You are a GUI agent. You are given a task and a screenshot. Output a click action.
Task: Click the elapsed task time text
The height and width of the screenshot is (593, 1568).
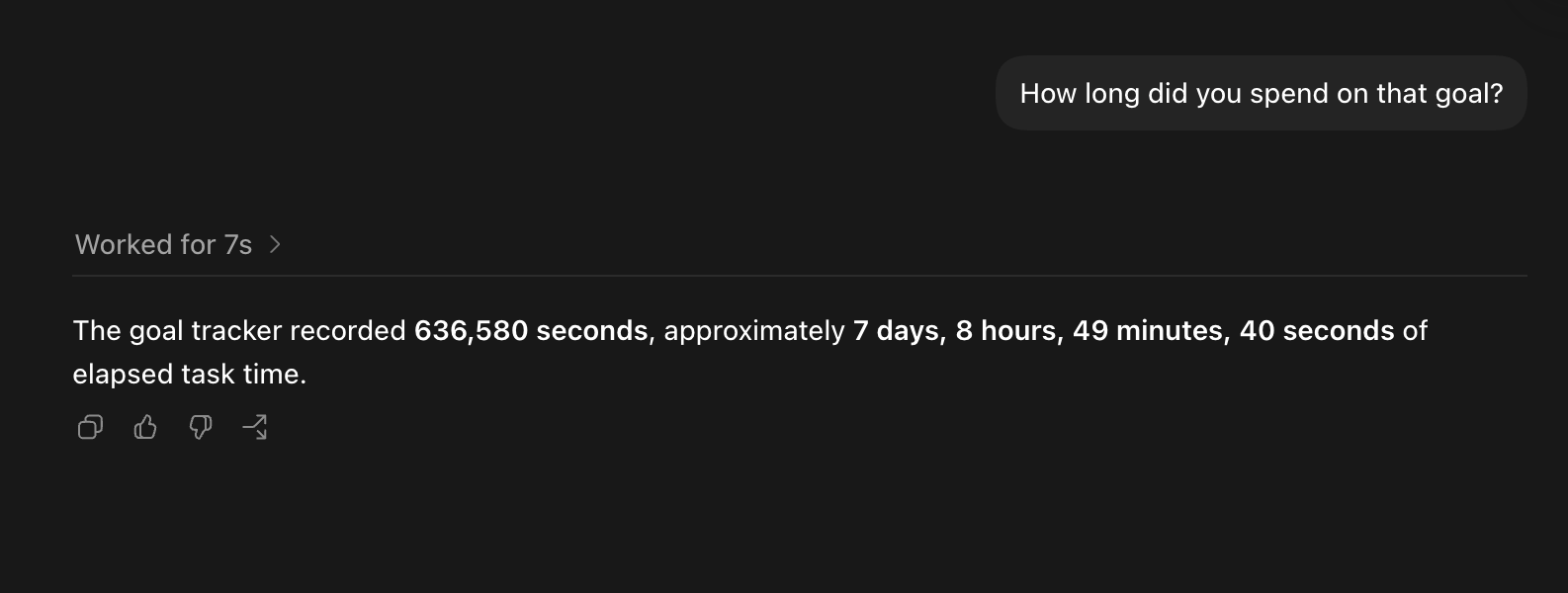[189, 374]
